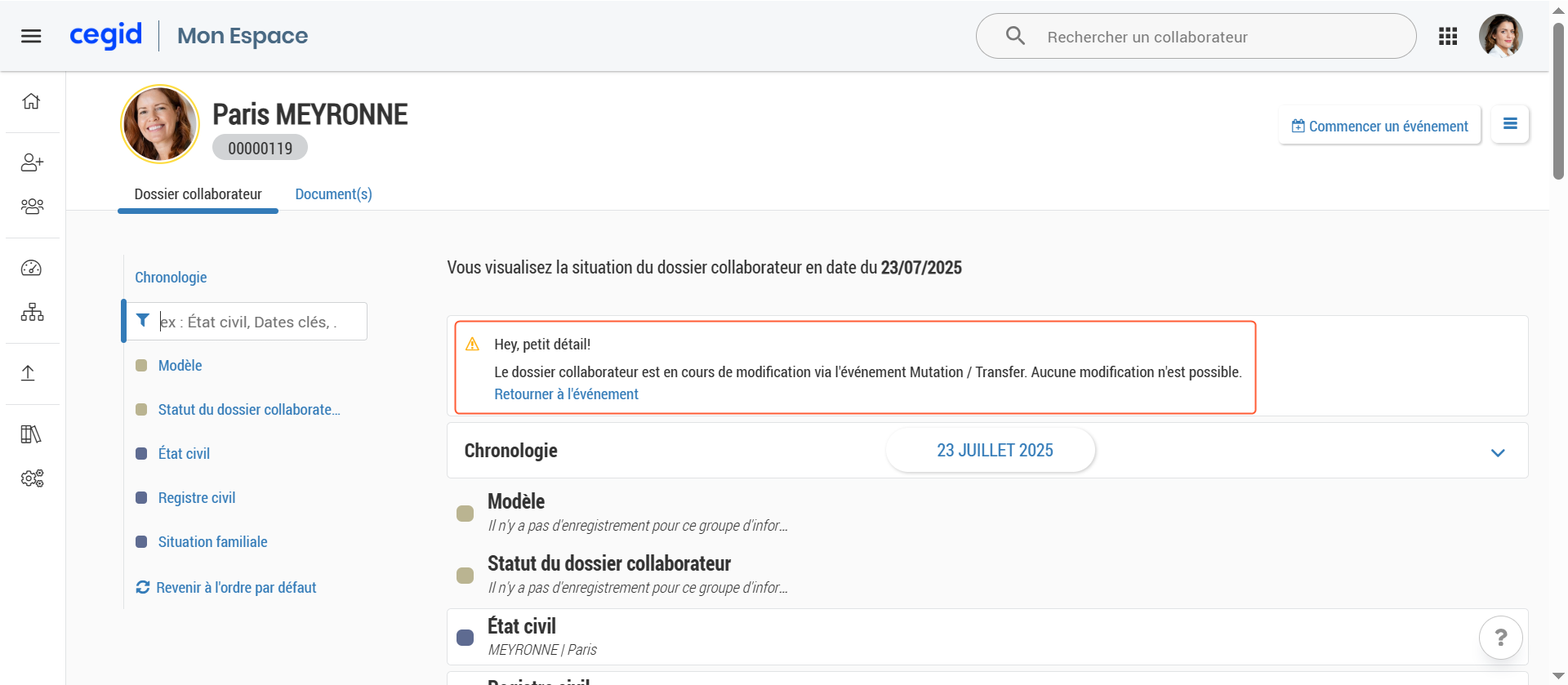The image size is (1568, 685).
Task: Open the 23 JUILLET 2025 date selector
Action: [991, 450]
